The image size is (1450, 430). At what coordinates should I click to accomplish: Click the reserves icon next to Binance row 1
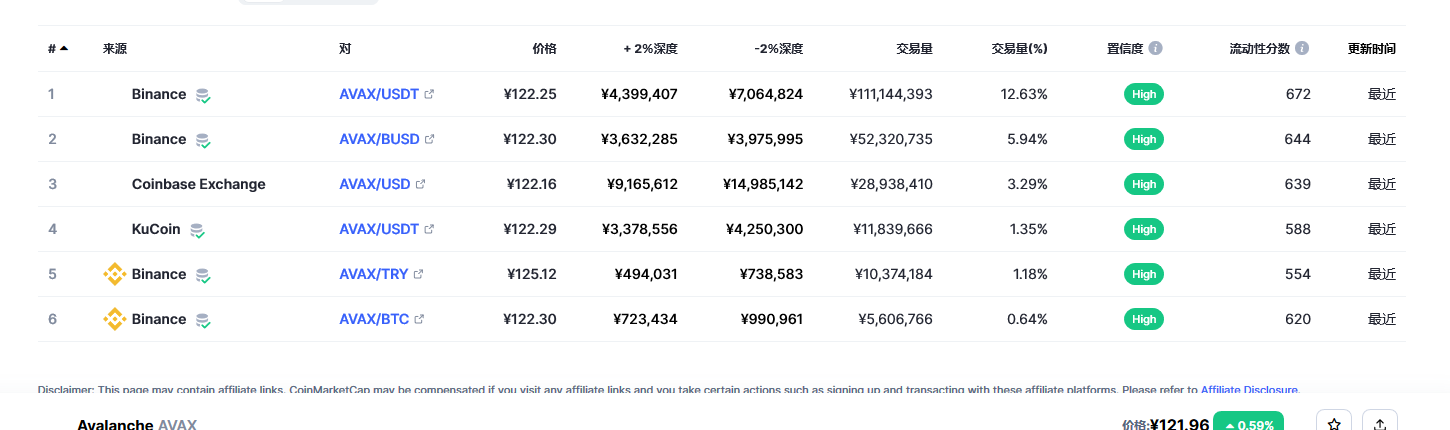click(203, 95)
